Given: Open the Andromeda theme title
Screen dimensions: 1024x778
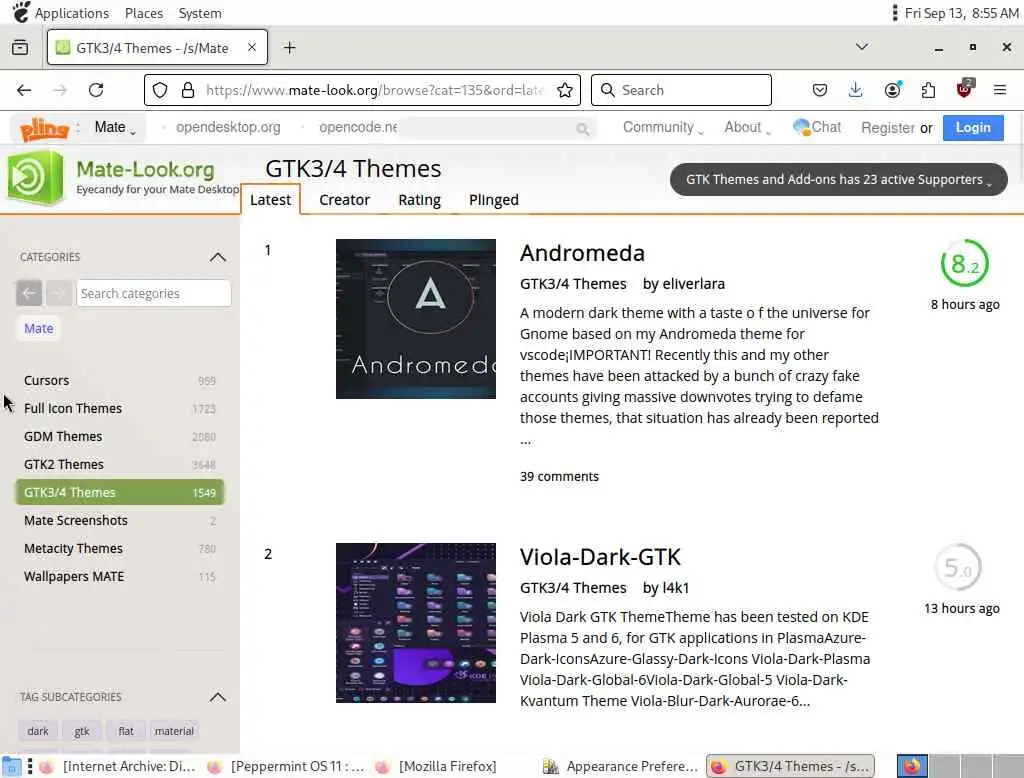Looking at the screenshot, I should point(583,253).
